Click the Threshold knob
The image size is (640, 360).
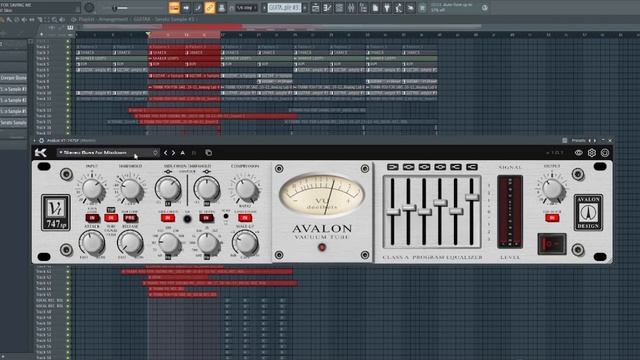(x=131, y=189)
